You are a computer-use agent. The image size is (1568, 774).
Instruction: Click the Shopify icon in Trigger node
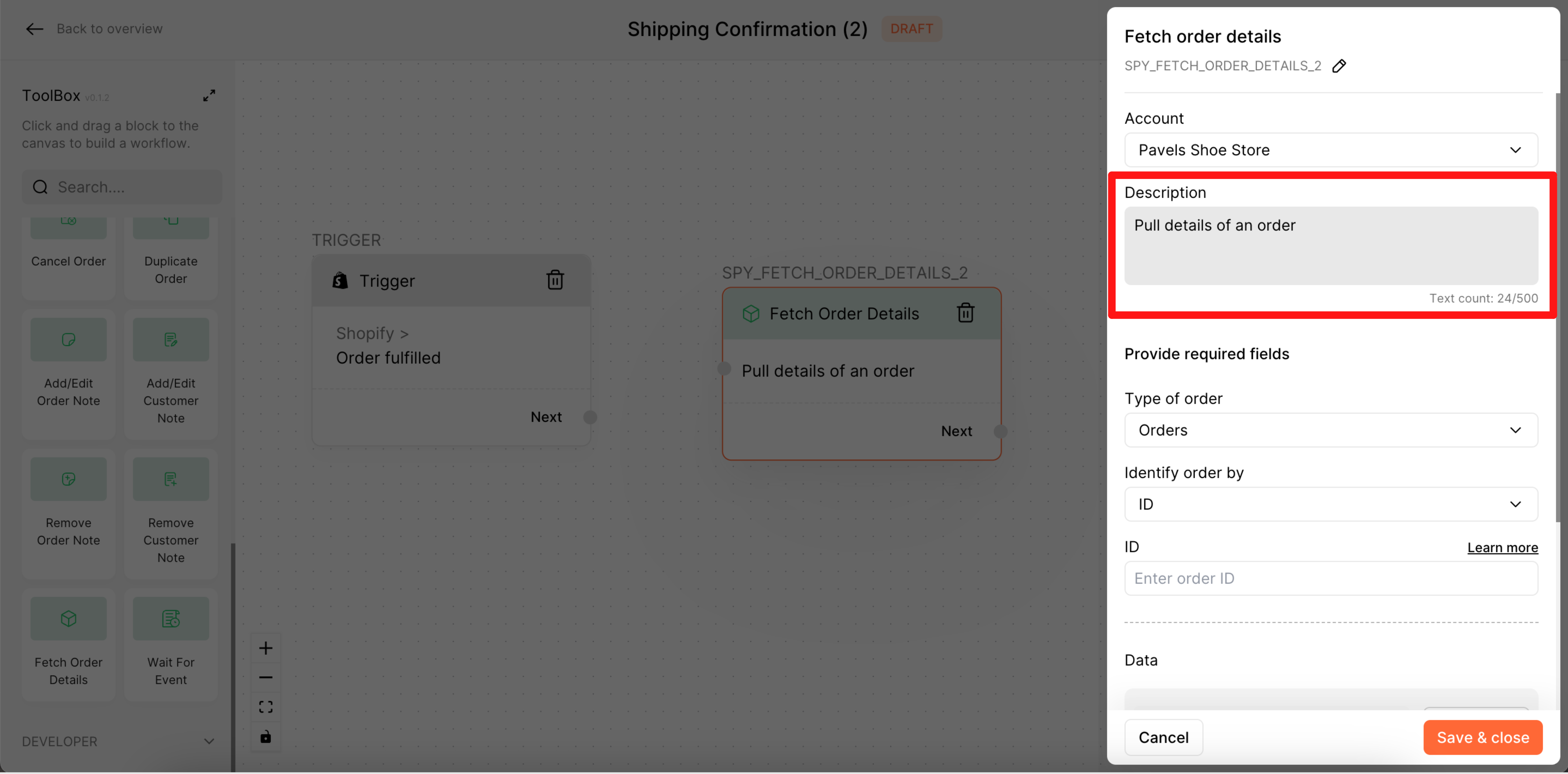point(340,281)
